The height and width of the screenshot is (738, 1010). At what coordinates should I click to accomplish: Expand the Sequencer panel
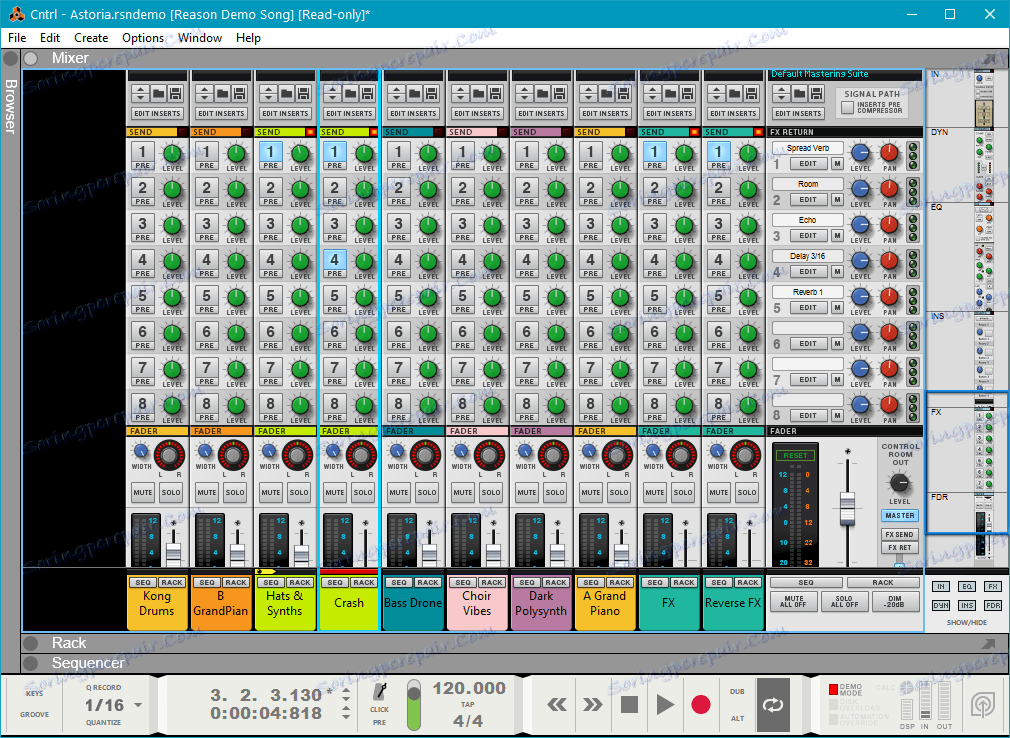(x=31, y=663)
